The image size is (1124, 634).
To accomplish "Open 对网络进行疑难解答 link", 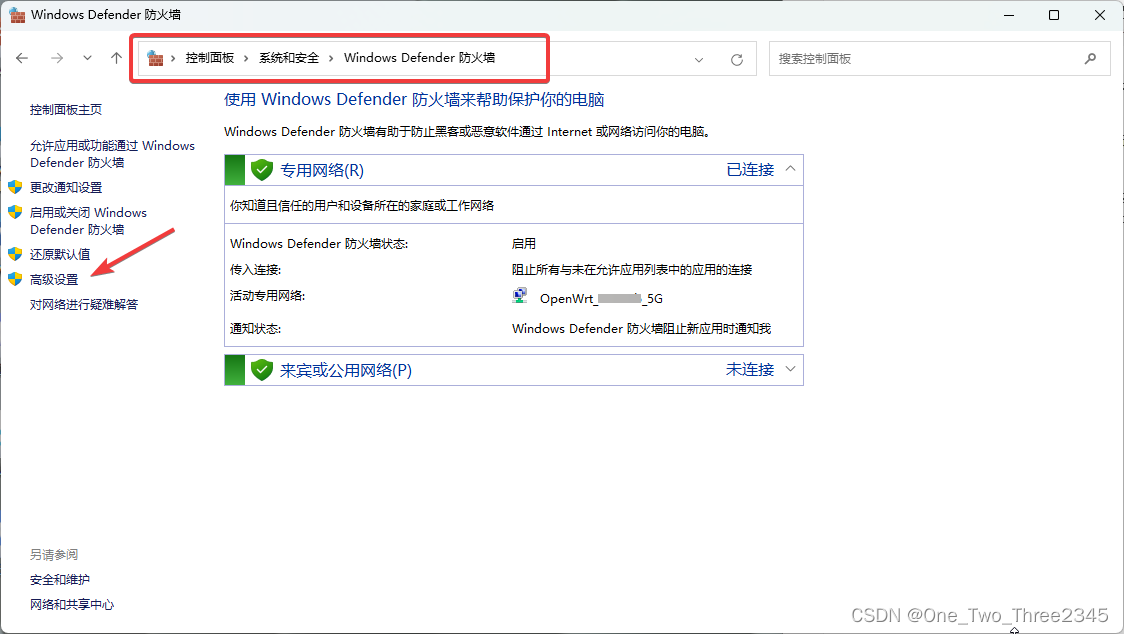I will (84, 305).
